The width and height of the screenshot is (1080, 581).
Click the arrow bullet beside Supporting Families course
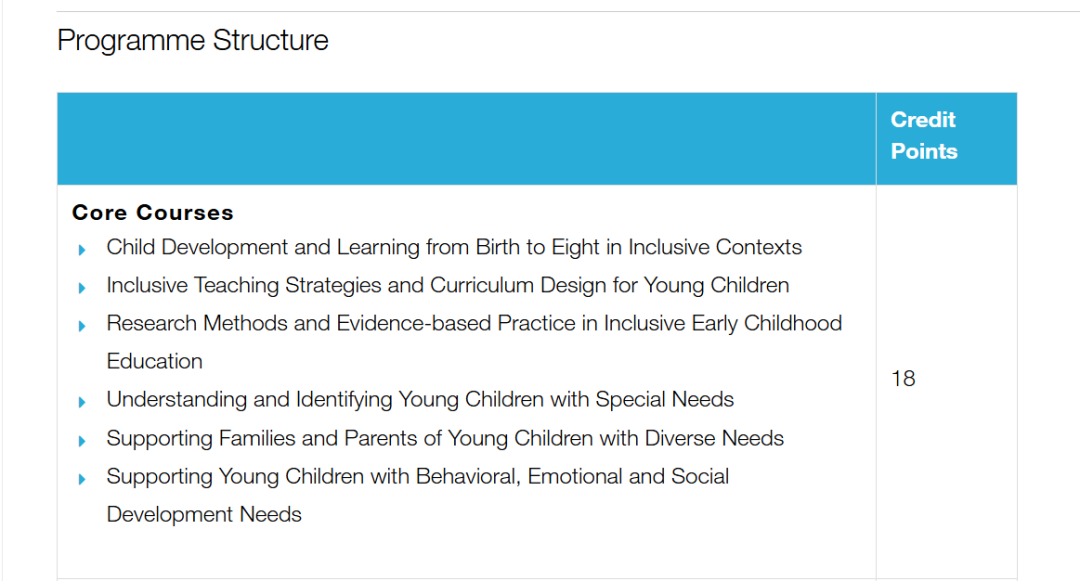tap(82, 440)
